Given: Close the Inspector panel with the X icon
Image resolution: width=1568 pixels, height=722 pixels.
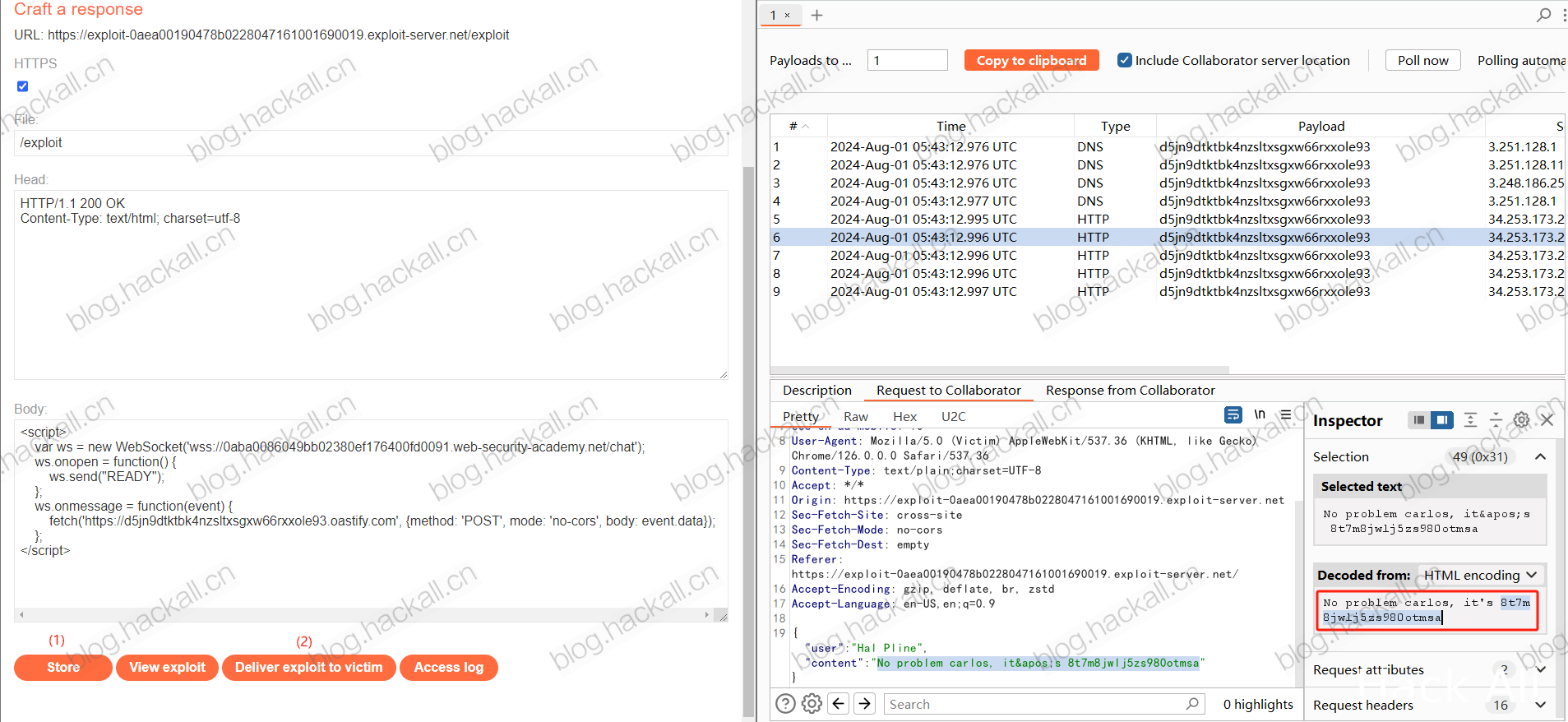Looking at the screenshot, I should 1547,420.
